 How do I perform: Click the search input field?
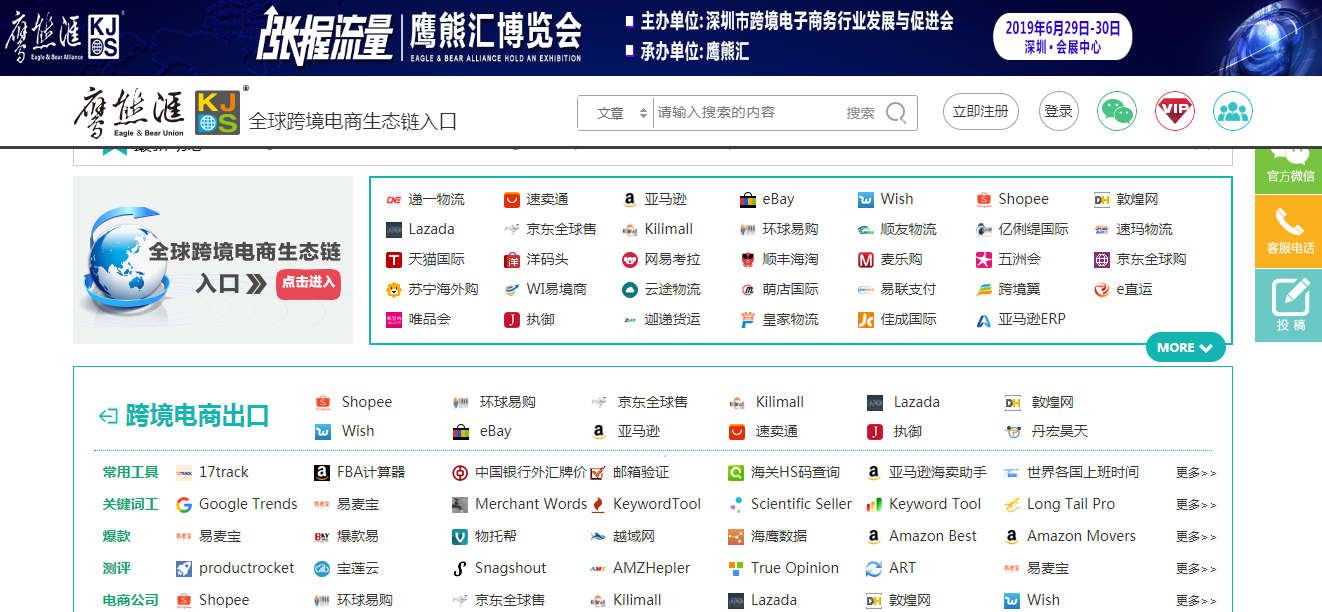point(745,113)
